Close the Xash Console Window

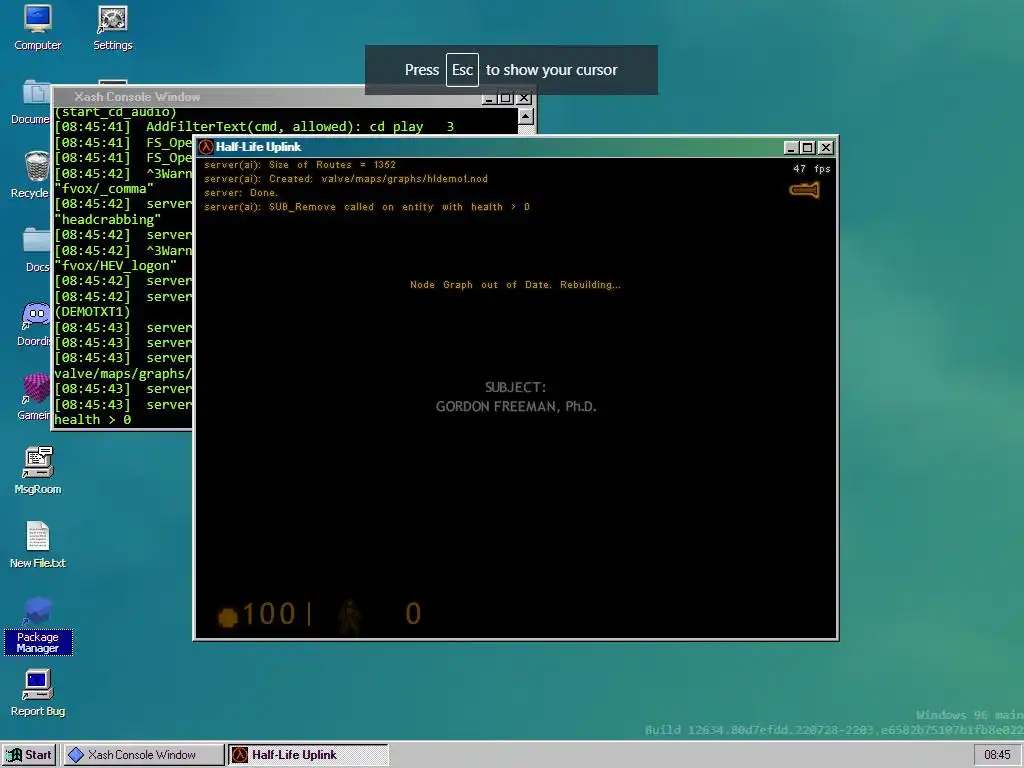click(x=523, y=98)
